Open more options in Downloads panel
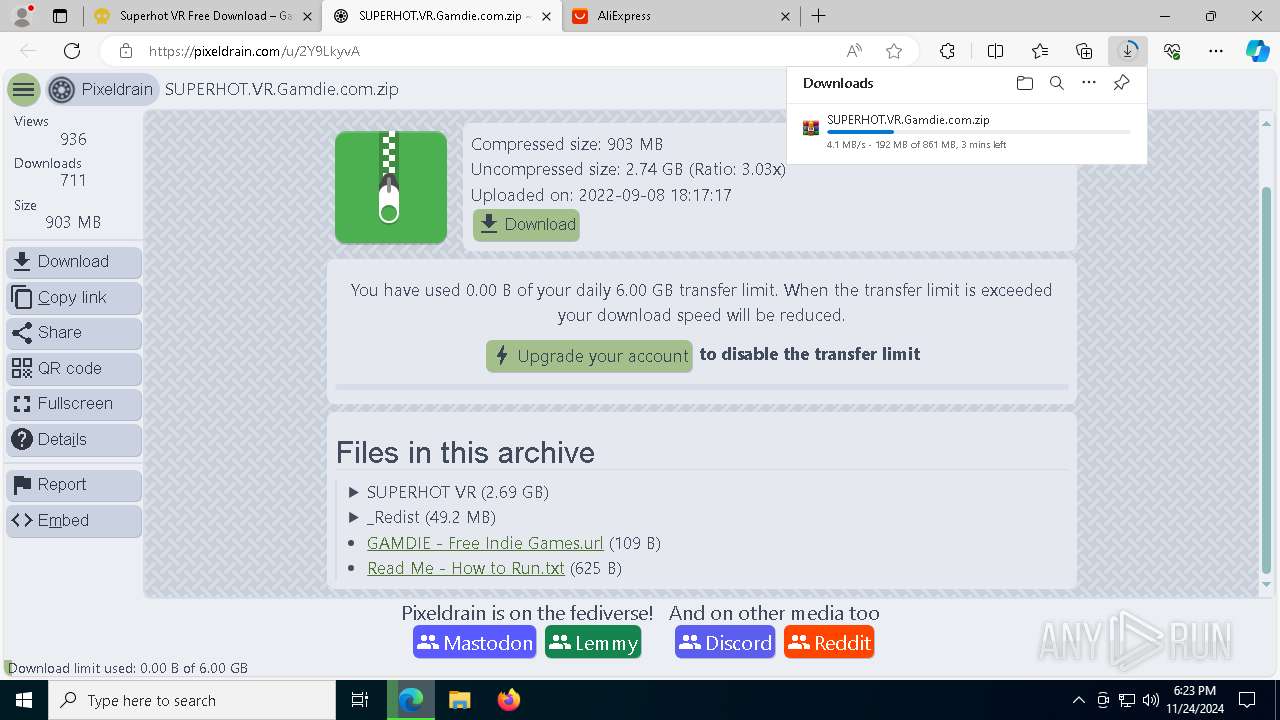This screenshot has height=720, width=1280. [x=1089, y=83]
